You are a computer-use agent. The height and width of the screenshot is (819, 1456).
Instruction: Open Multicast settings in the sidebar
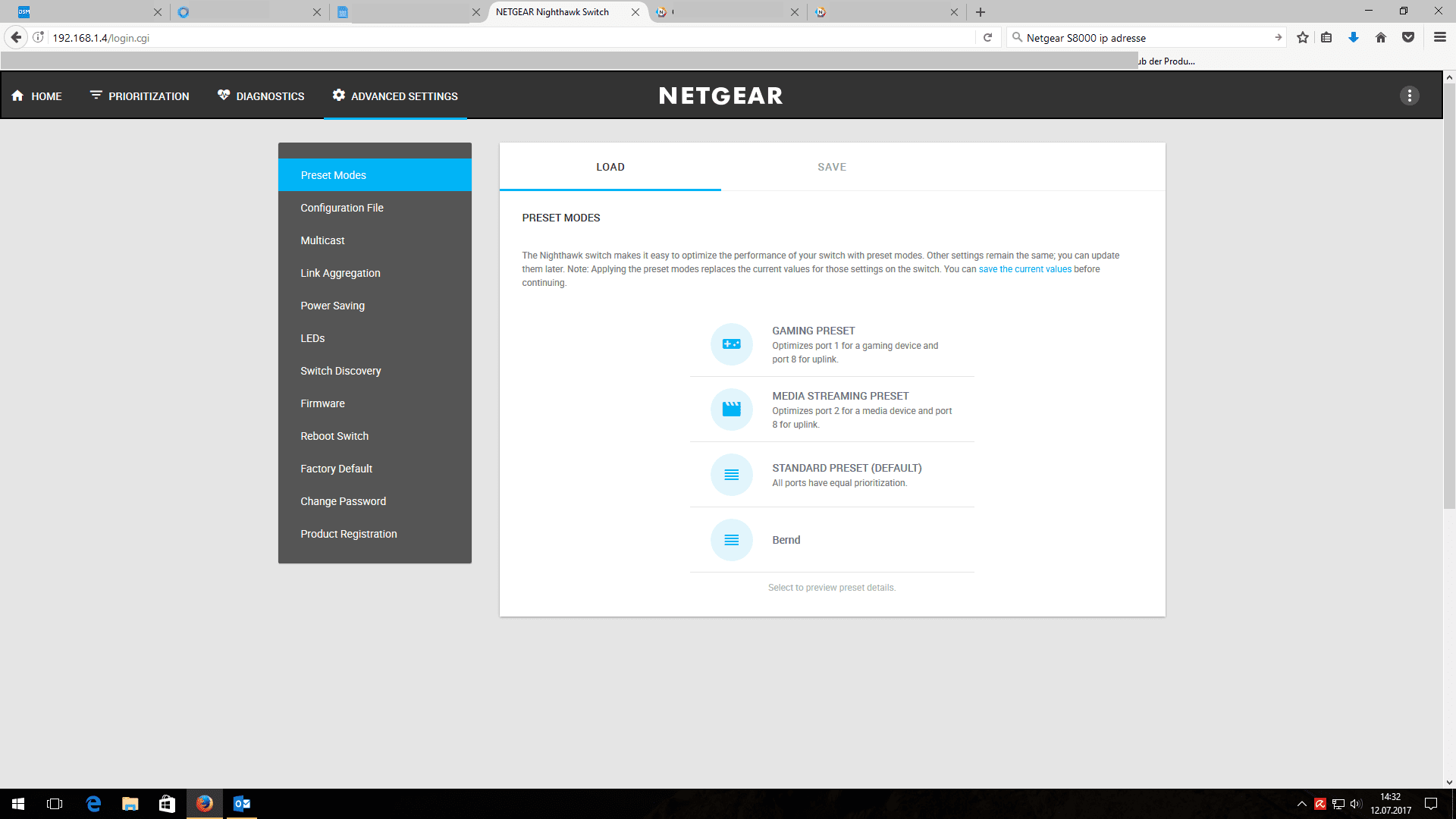[x=375, y=240]
